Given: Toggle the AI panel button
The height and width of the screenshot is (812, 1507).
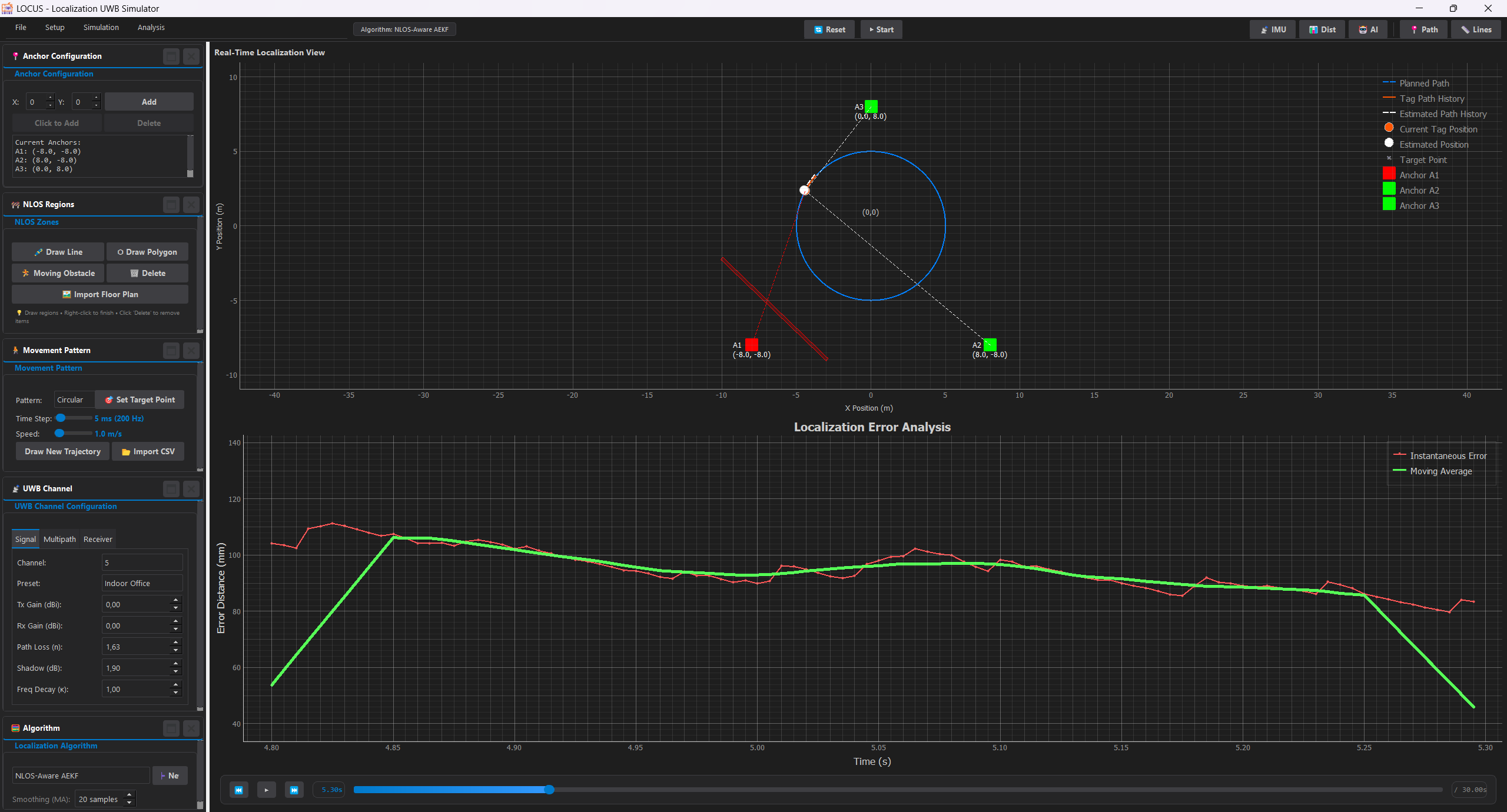Looking at the screenshot, I should (1367, 29).
